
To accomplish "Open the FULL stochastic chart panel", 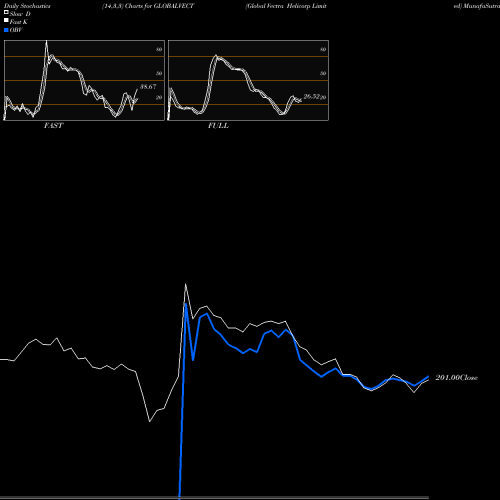I will tap(248, 80).
